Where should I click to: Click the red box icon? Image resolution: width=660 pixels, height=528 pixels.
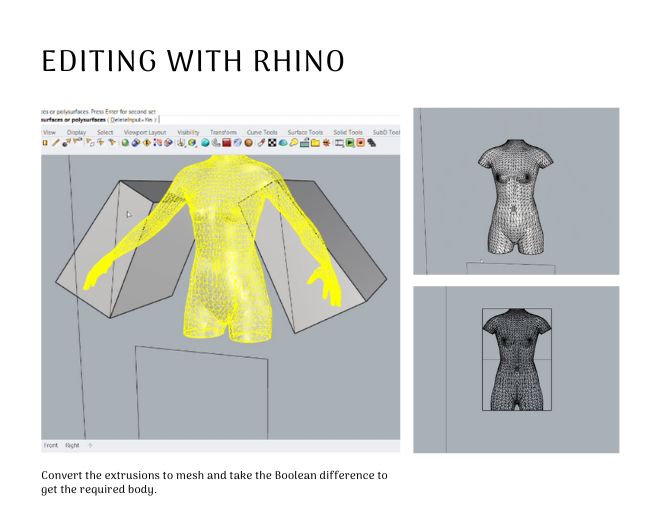[226, 143]
